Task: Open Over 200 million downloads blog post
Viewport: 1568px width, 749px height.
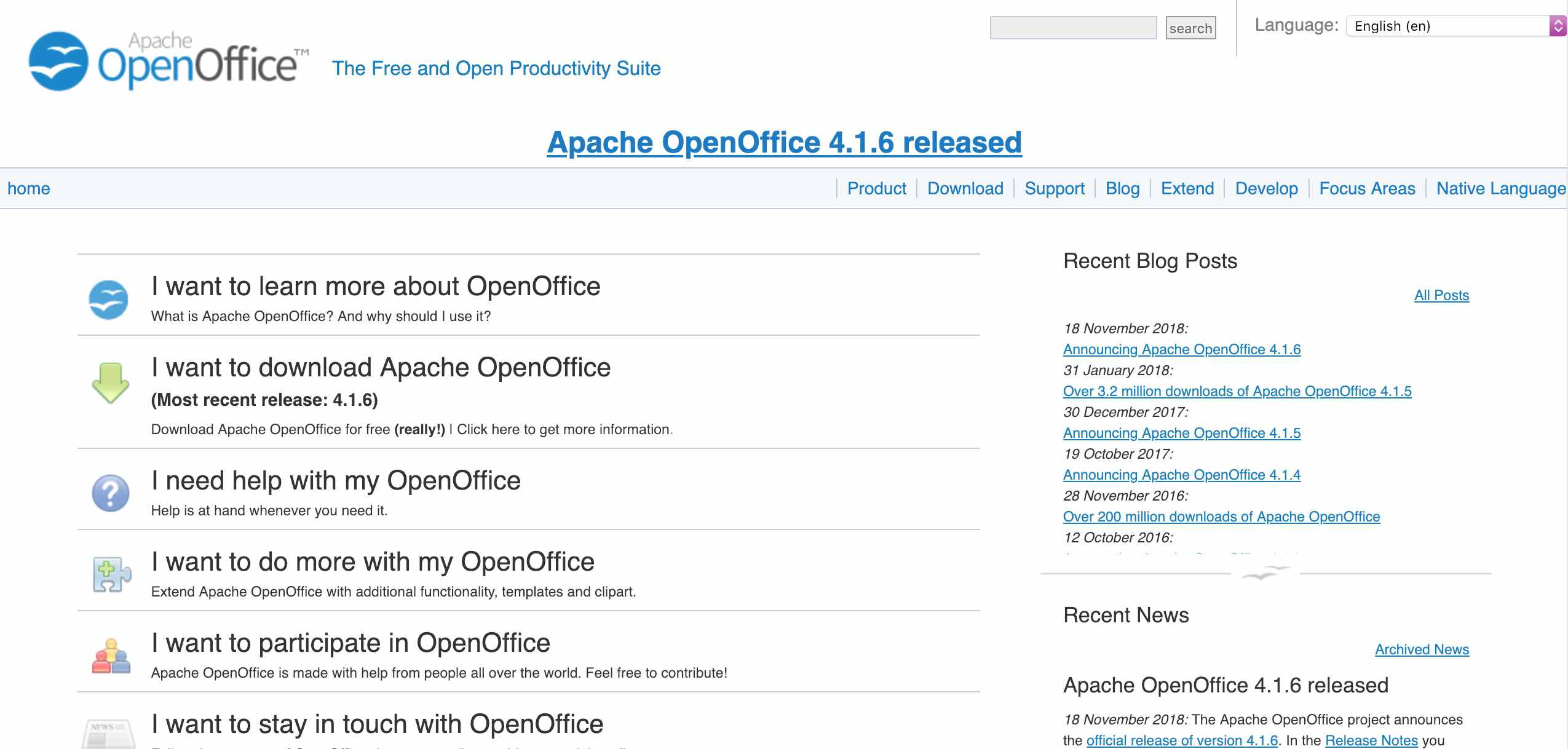Action: pos(1221,517)
